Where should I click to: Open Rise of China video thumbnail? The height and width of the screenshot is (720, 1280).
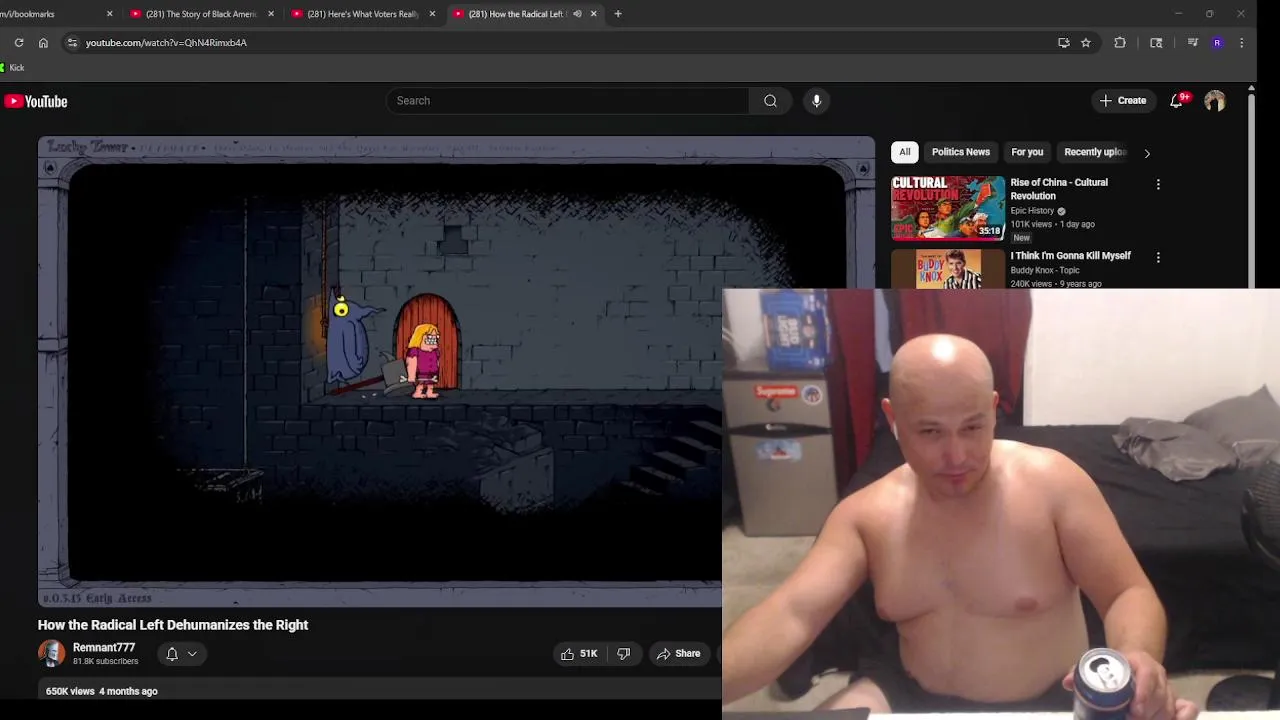[x=948, y=208]
